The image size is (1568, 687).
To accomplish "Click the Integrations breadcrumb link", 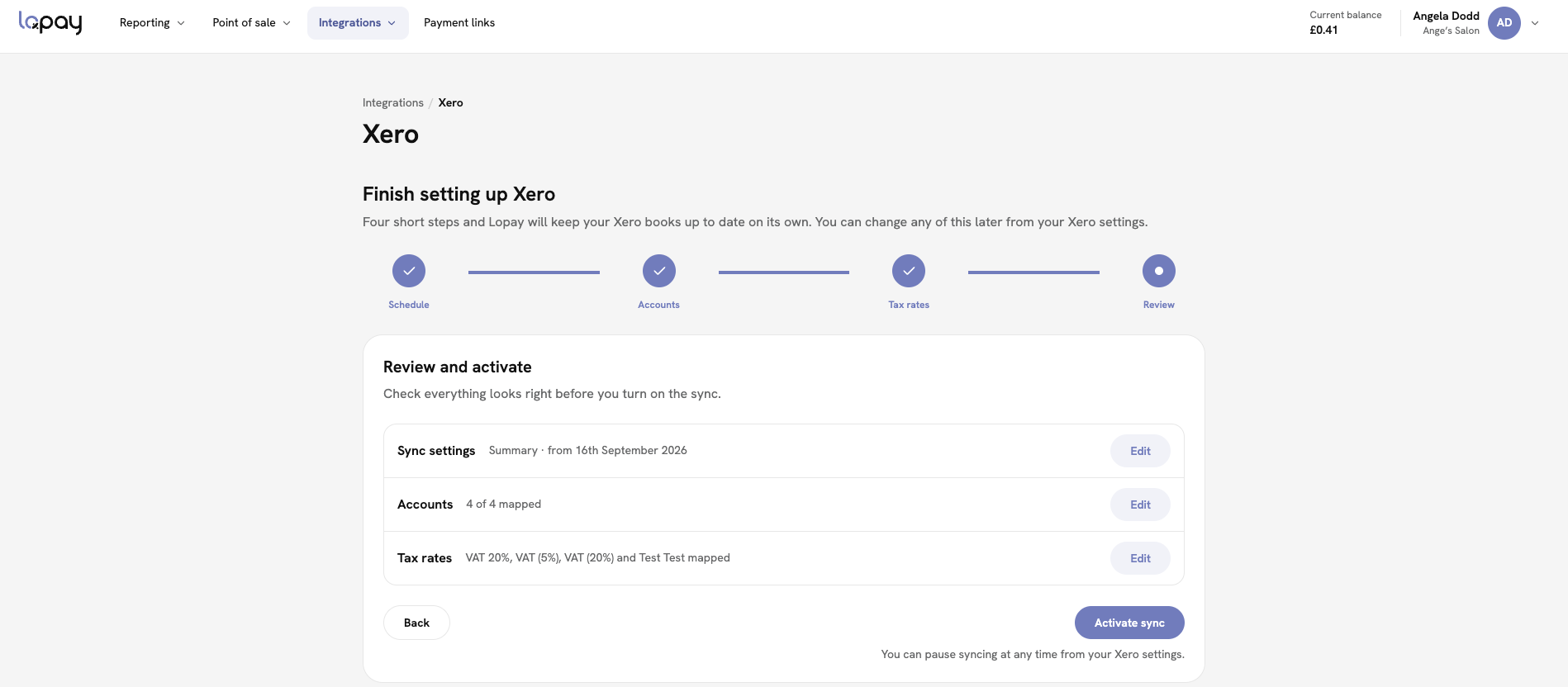I will tap(393, 102).
